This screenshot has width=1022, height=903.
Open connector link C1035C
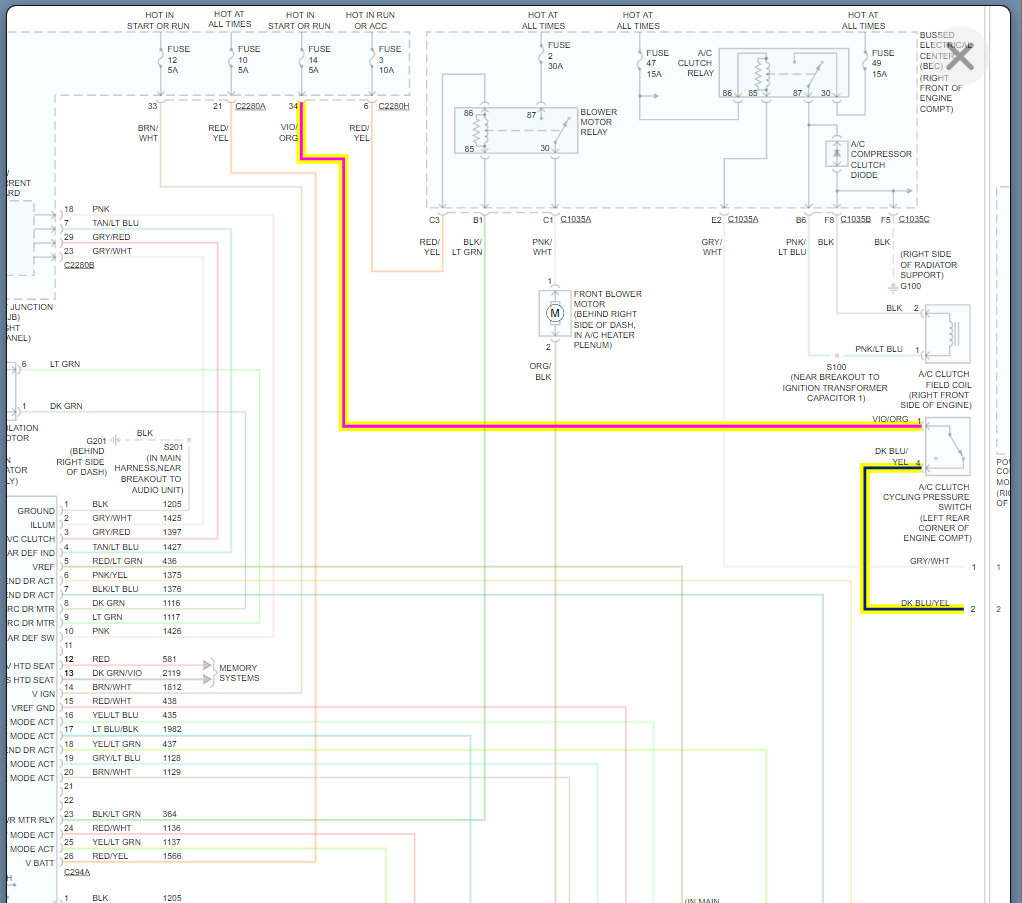(x=914, y=219)
